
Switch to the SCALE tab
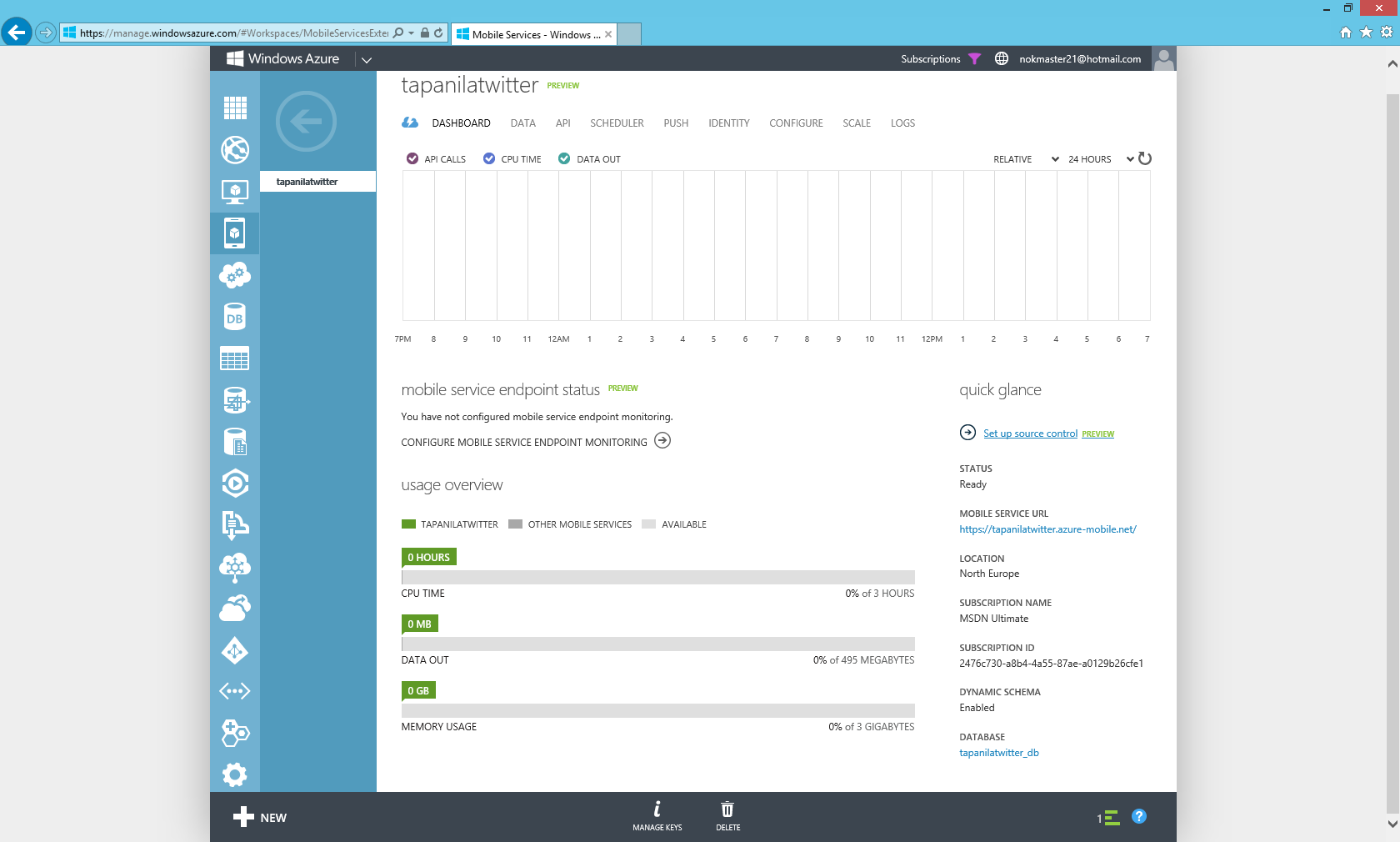click(x=857, y=123)
